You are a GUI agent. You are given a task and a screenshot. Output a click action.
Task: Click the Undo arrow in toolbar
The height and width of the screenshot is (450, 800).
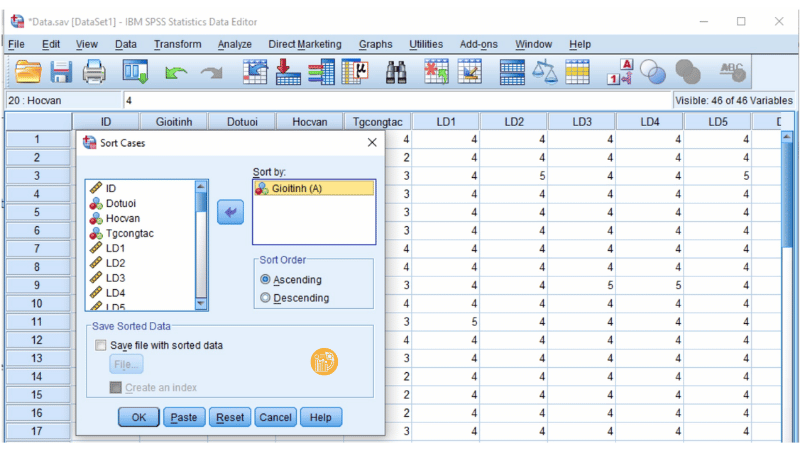176,73
